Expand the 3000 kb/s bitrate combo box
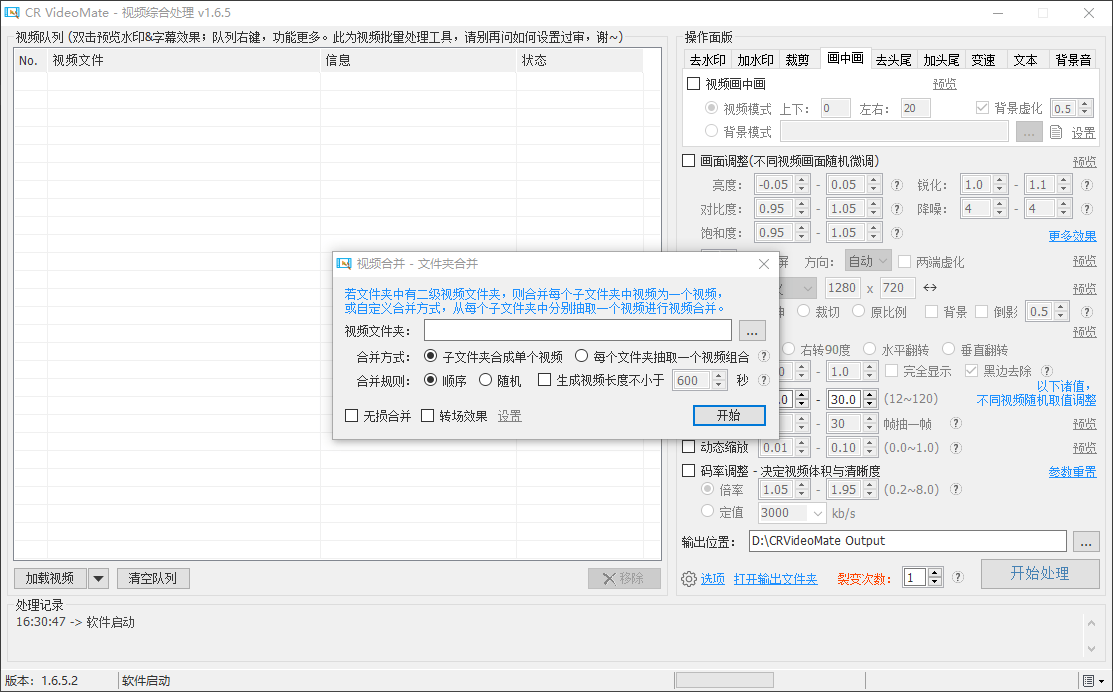This screenshot has width=1113, height=692. click(x=817, y=513)
